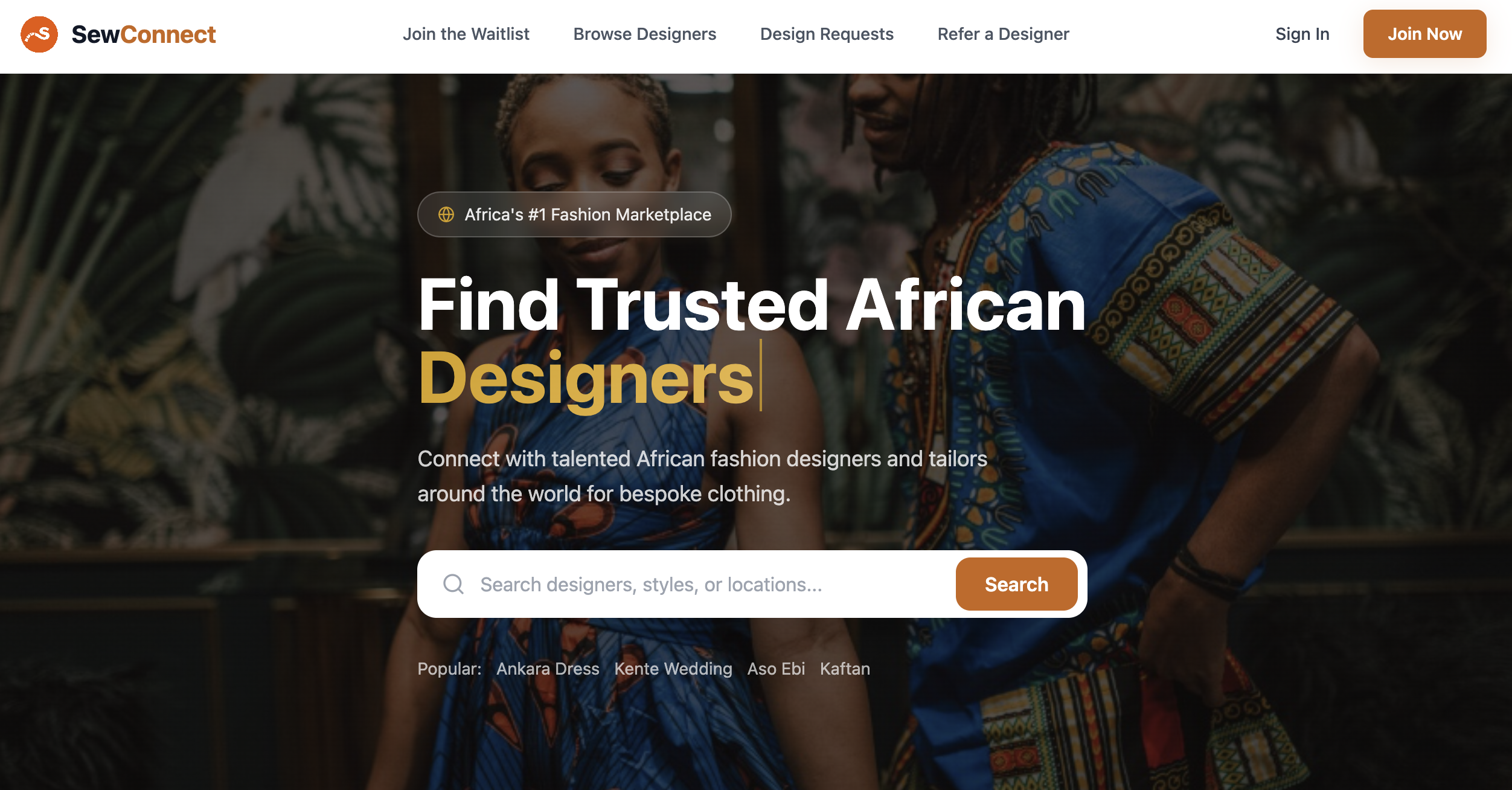The width and height of the screenshot is (1512, 790).
Task: Select the Ankara Dress popular tag
Action: point(548,669)
